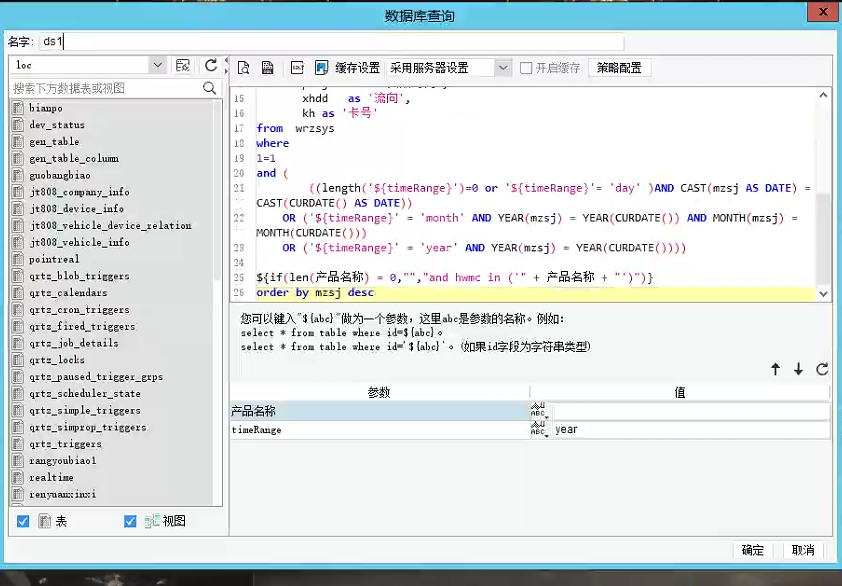Select the jt808_device_info table
Viewport: 842px width, 586px height.
coord(76,208)
